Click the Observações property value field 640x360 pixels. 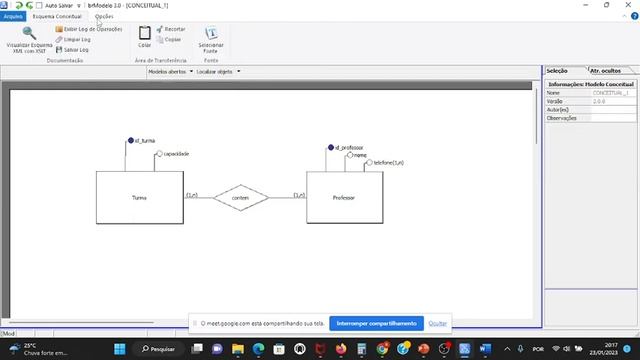click(613, 118)
